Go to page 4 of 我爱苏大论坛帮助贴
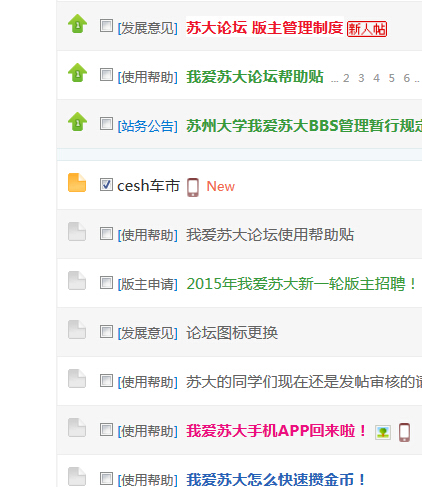Screen dimensions: 422x487 click(x=376, y=78)
